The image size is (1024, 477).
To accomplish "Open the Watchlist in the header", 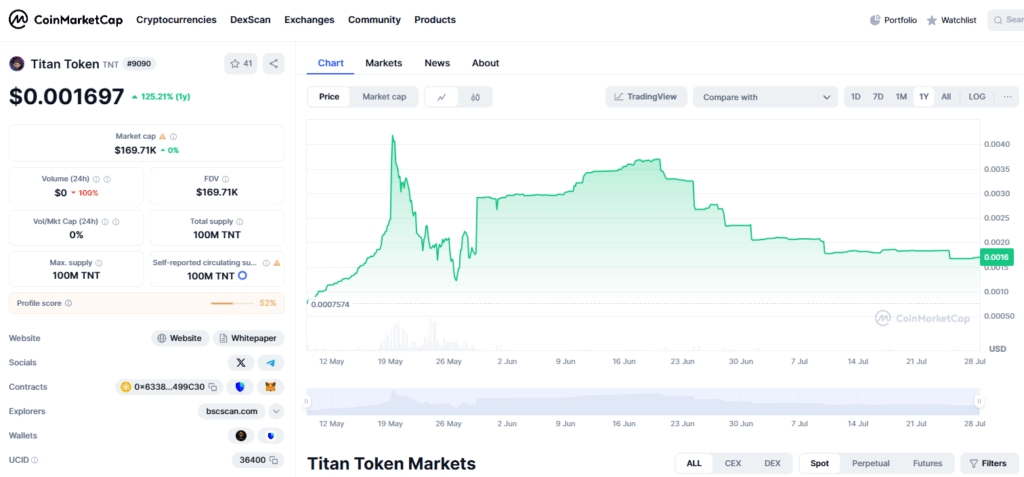I will (952, 20).
